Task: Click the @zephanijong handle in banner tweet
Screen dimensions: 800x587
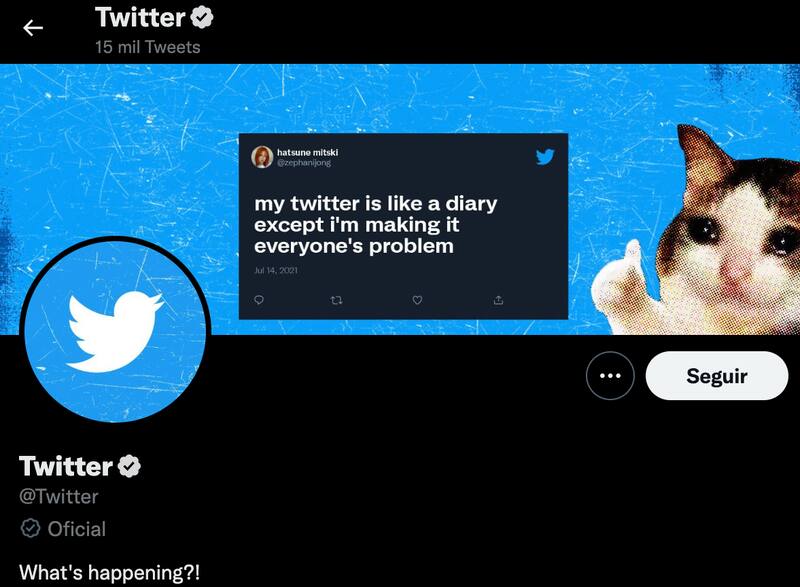Action: click(x=304, y=163)
